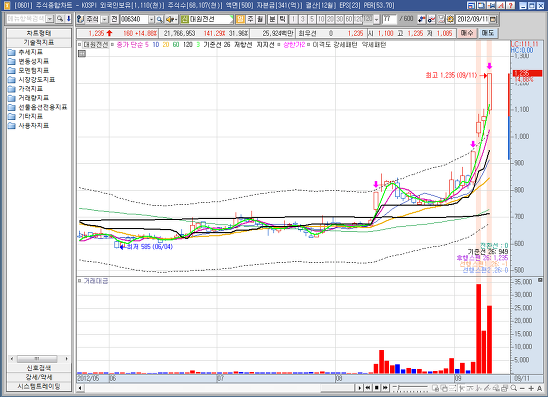Click the 매수 buy button
Image resolution: width=548 pixels, height=397 pixels.
(x=467, y=33)
